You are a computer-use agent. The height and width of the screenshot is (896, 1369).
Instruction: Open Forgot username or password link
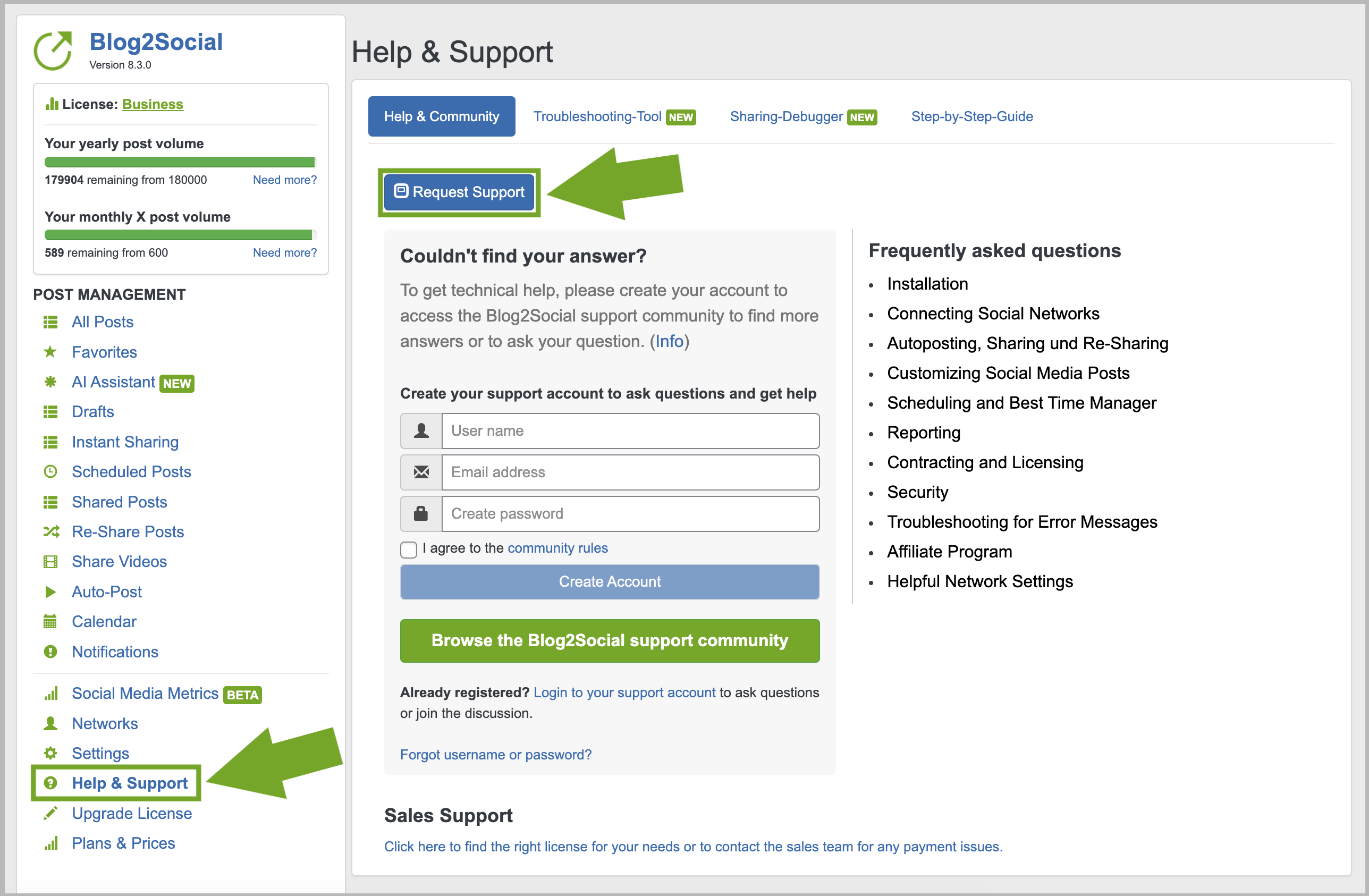[496, 754]
